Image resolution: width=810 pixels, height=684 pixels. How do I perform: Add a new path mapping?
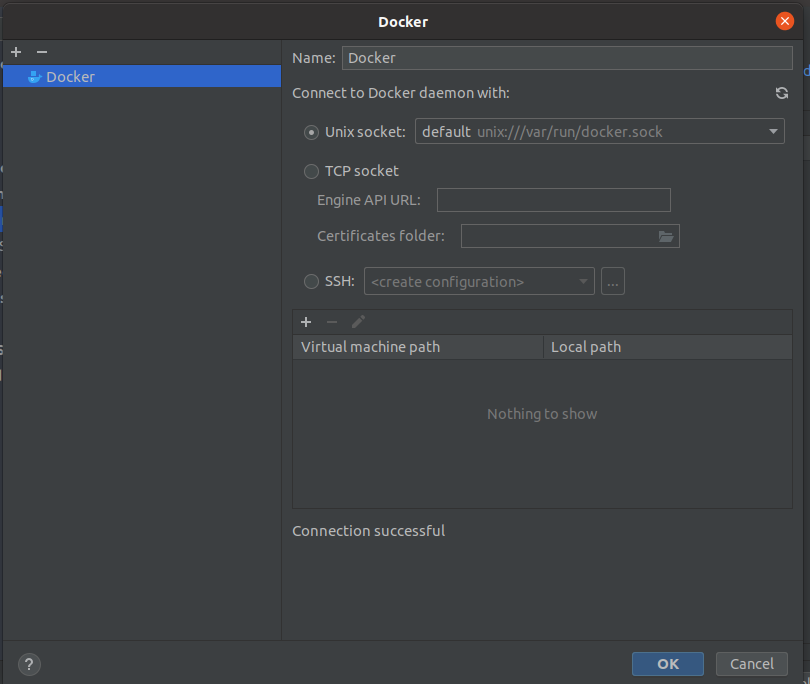(x=306, y=322)
